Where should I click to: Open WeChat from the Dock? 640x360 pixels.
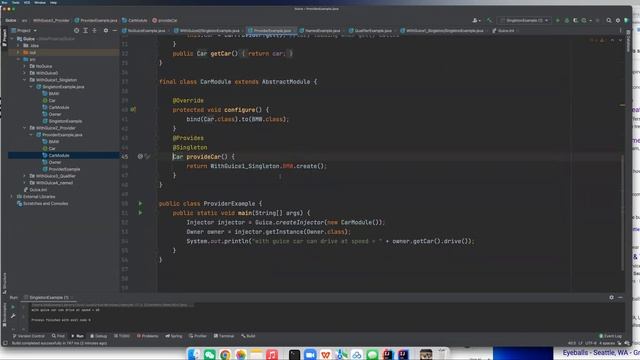pyautogui.click(x=209, y=354)
